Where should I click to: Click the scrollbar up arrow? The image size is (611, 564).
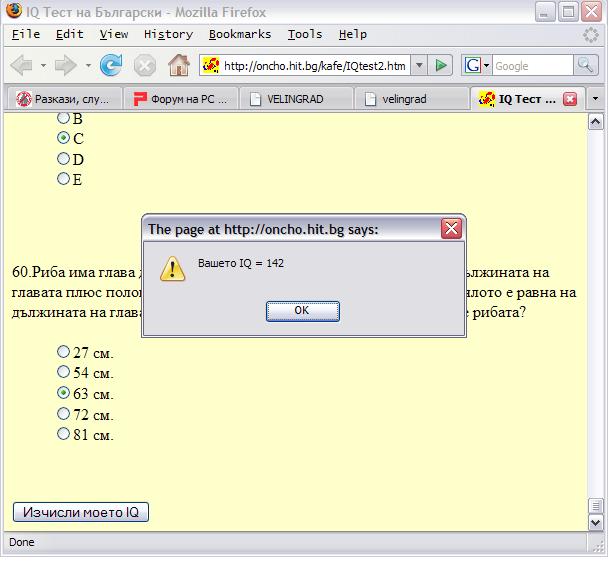tap(595, 122)
